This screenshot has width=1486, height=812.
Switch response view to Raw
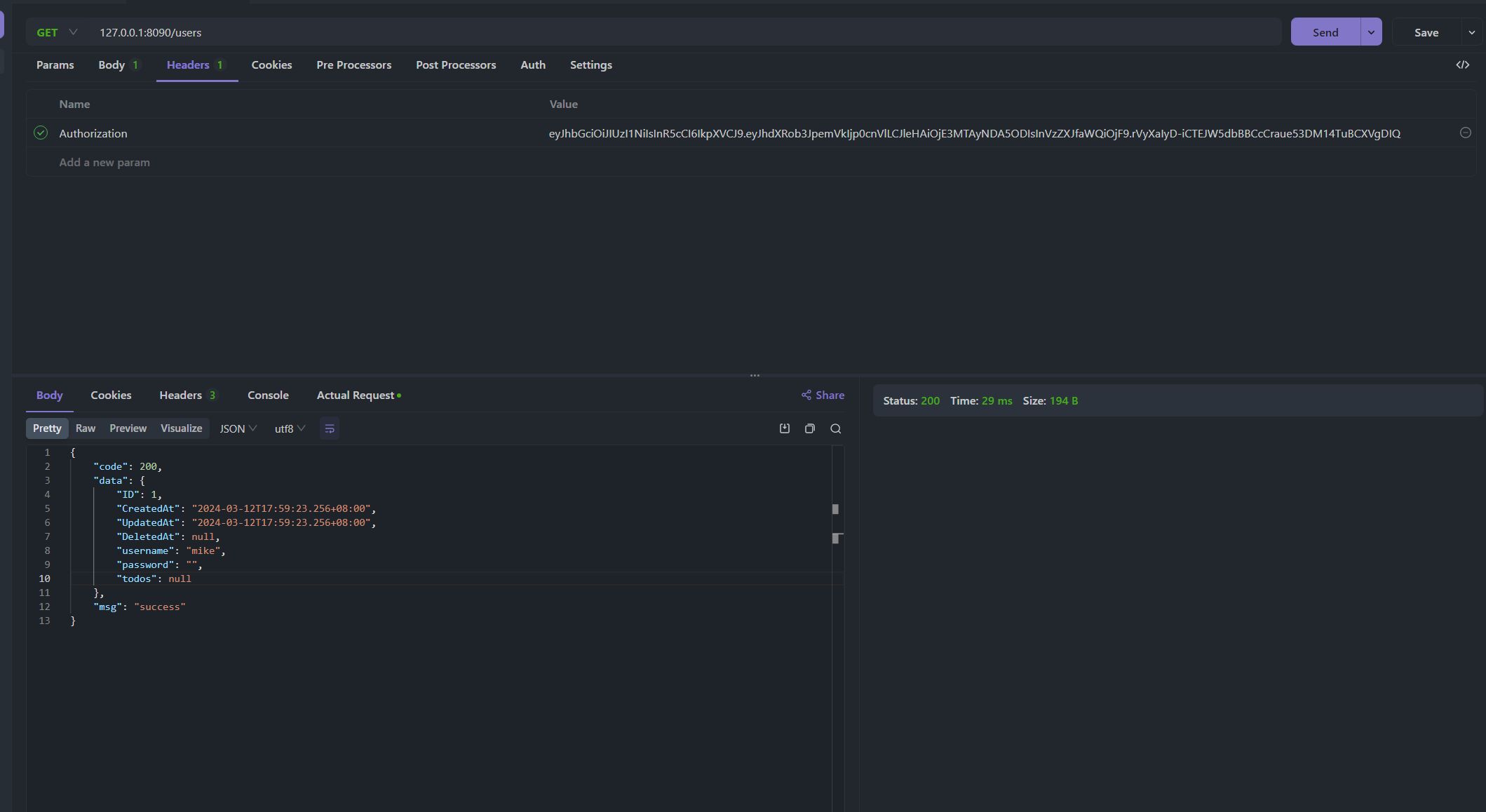point(86,428)
